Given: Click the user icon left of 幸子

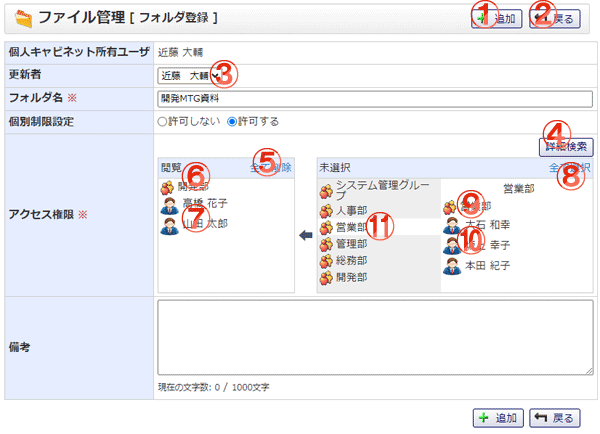Looking at the screenshot, I should (452, 246).
